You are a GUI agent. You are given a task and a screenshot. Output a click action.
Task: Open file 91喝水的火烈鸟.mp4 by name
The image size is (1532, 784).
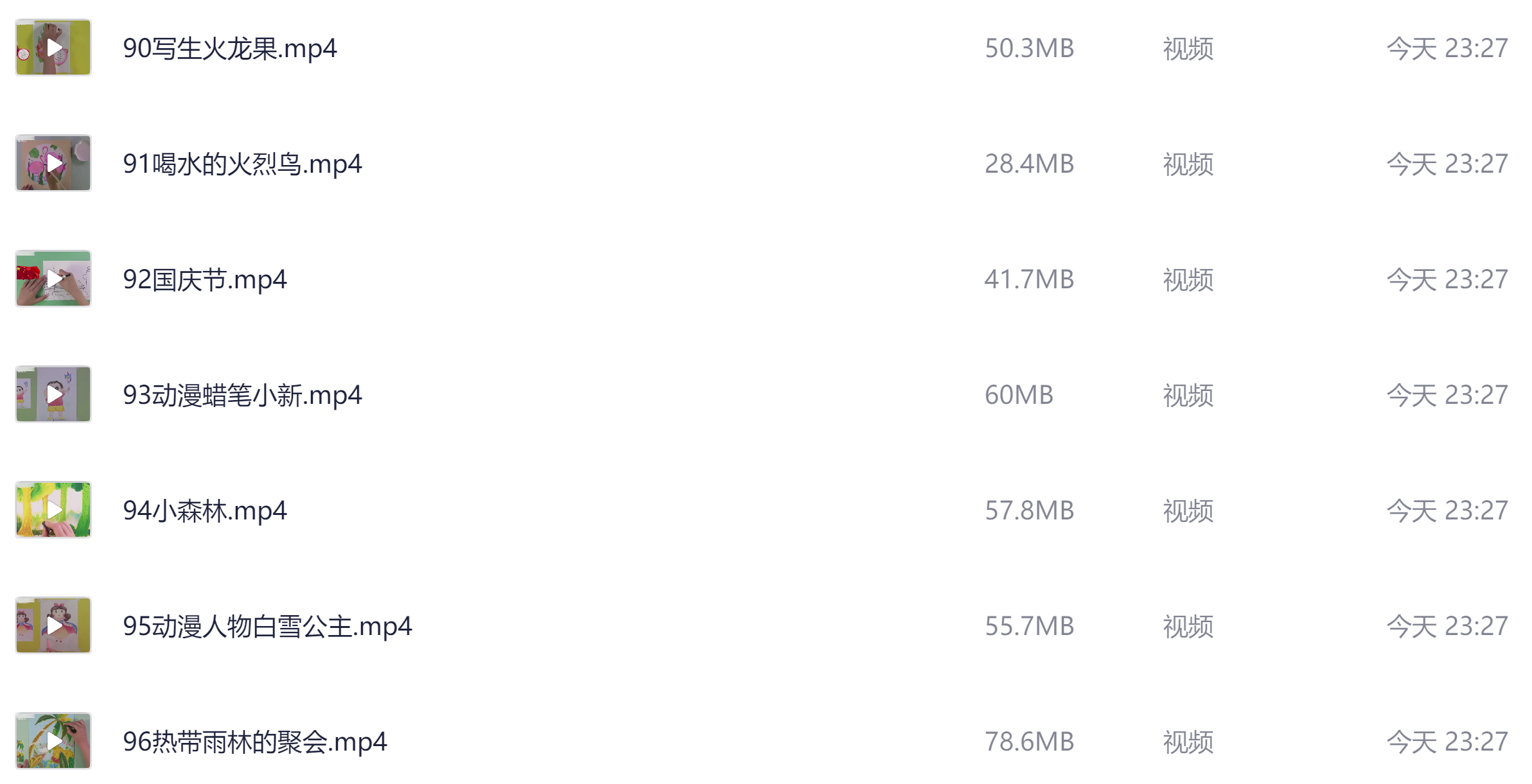(242, 164)
